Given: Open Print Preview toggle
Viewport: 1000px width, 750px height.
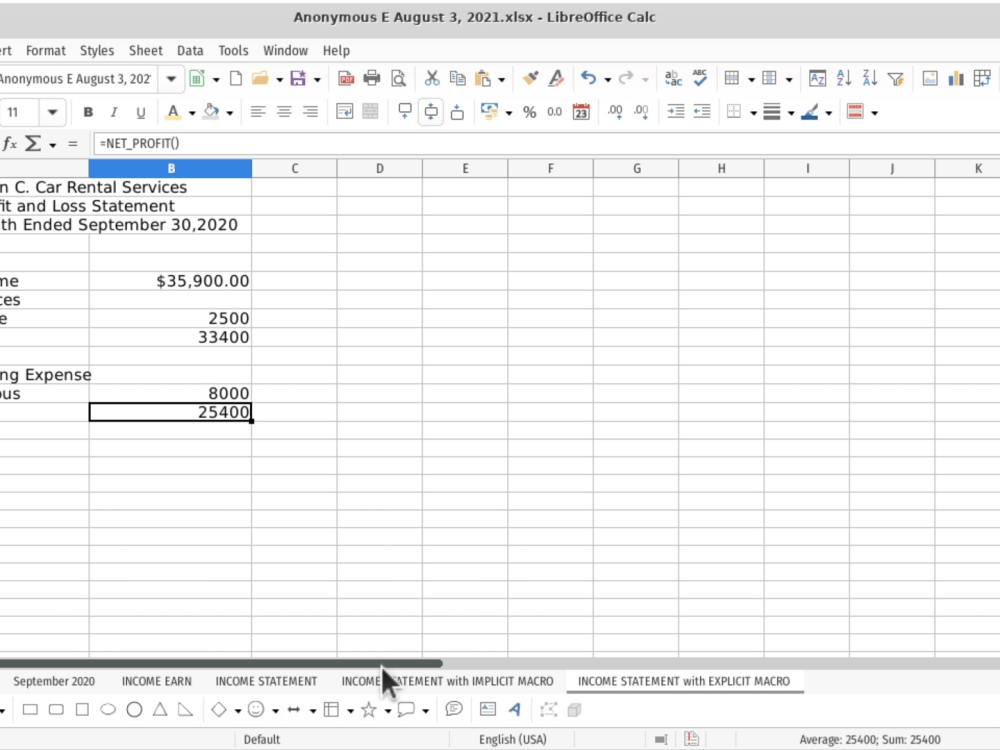Looking at the screenshot, I should (399, 79).
